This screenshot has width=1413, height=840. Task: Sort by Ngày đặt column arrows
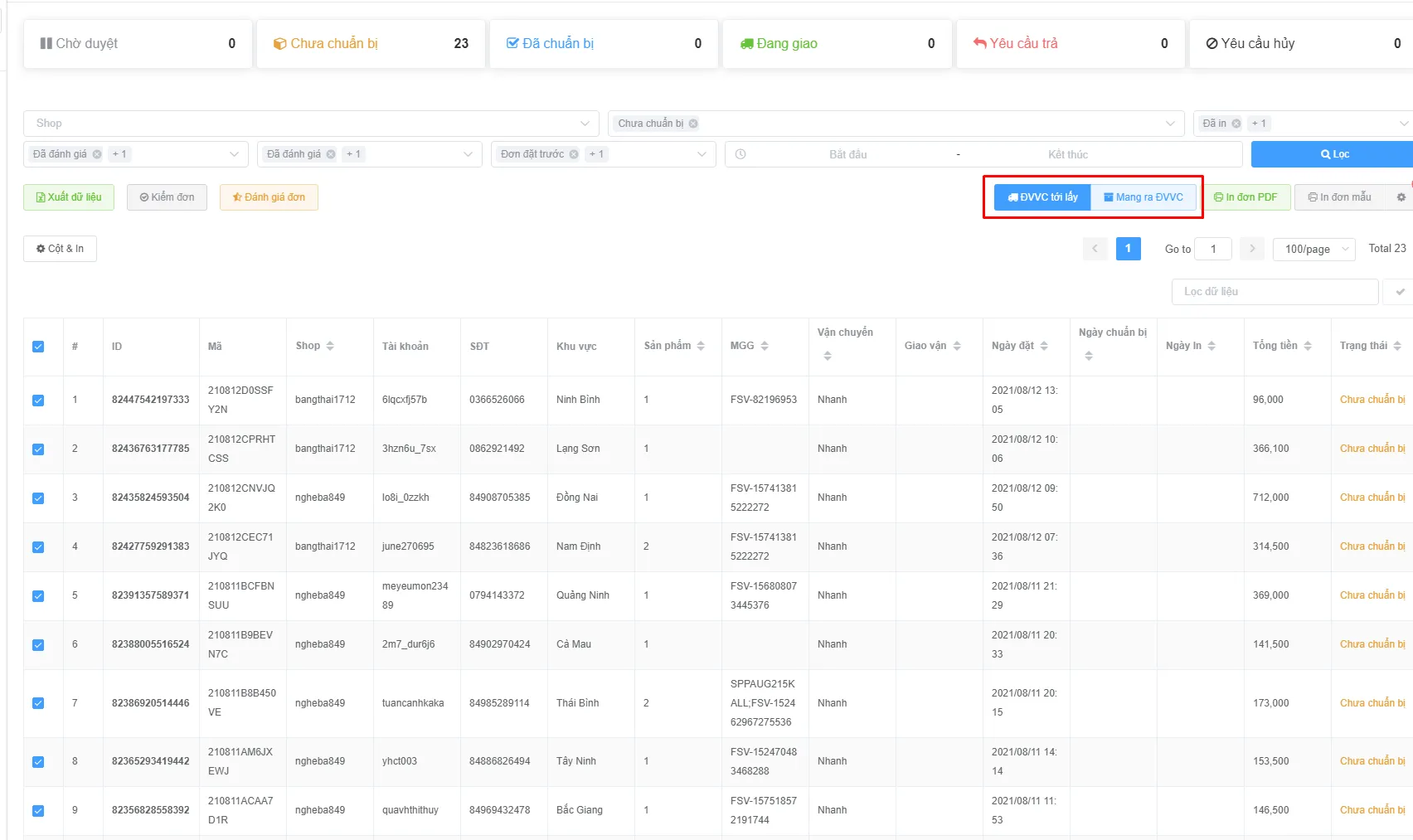[x=1044, y=346]
